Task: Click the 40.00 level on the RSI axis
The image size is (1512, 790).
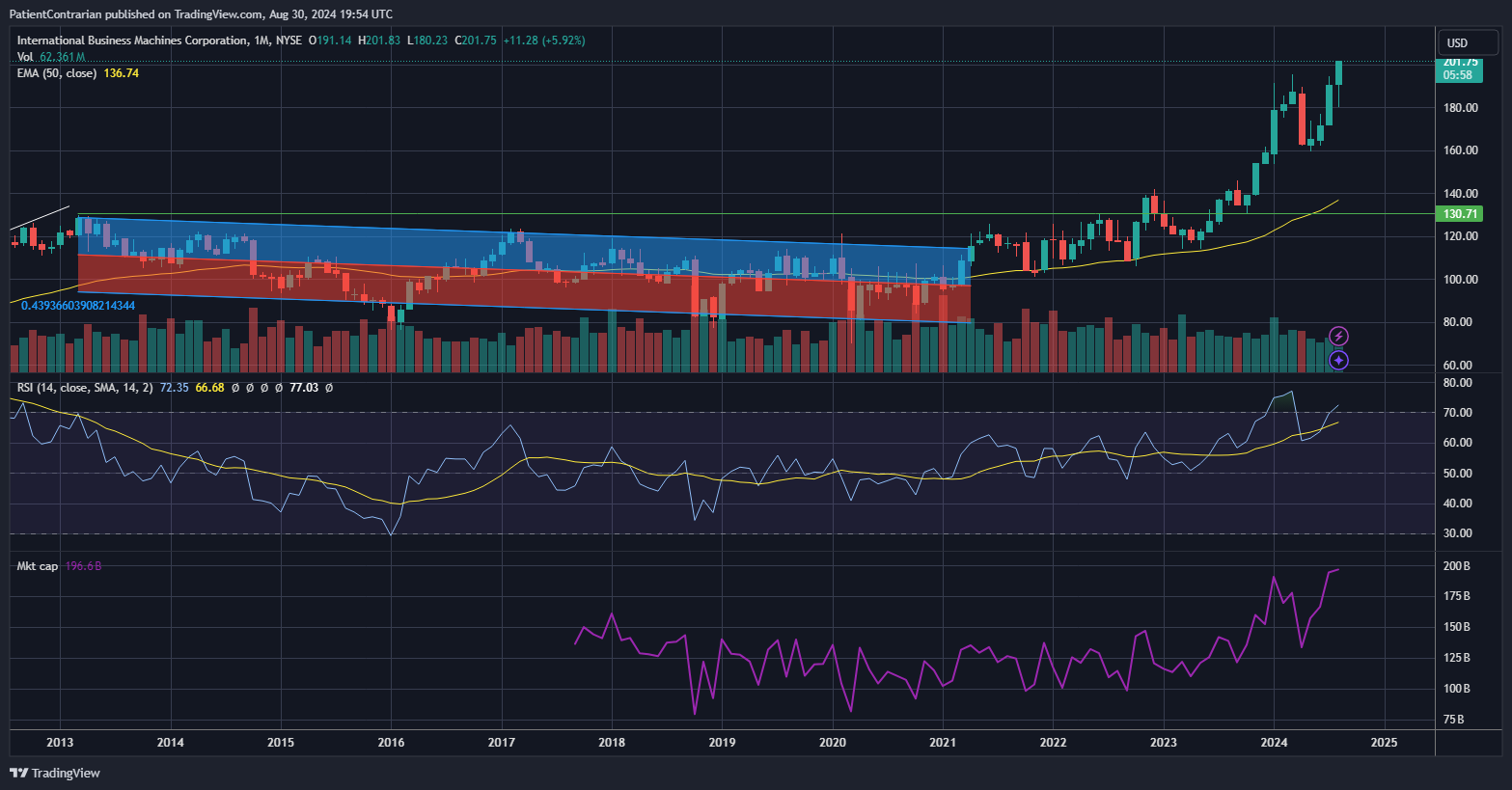Action: click(1457, 504)
